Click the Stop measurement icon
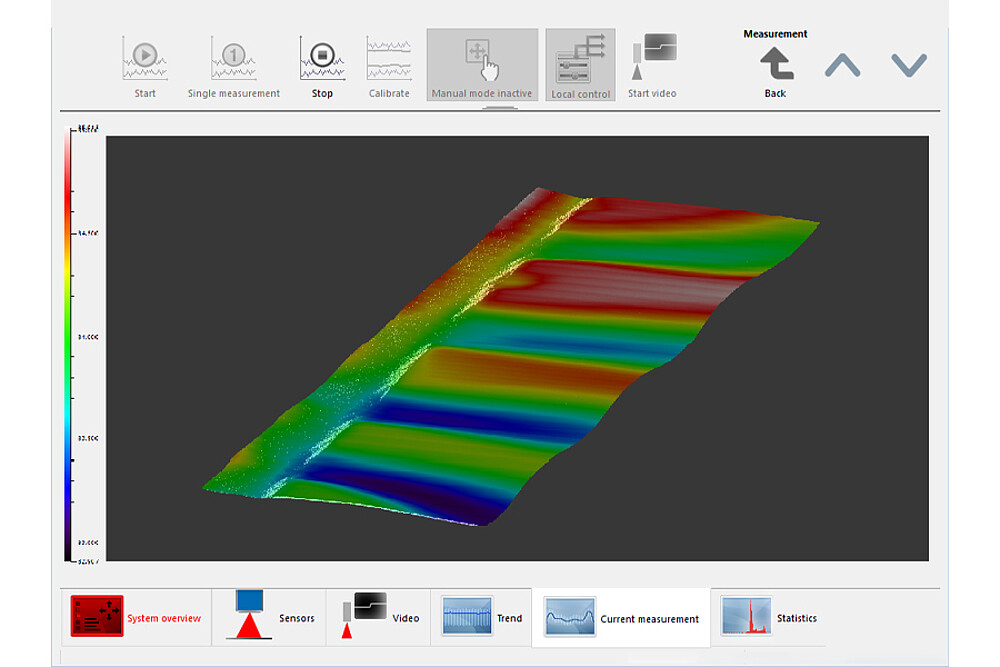The image size is (1000, 667). [322, 55]
